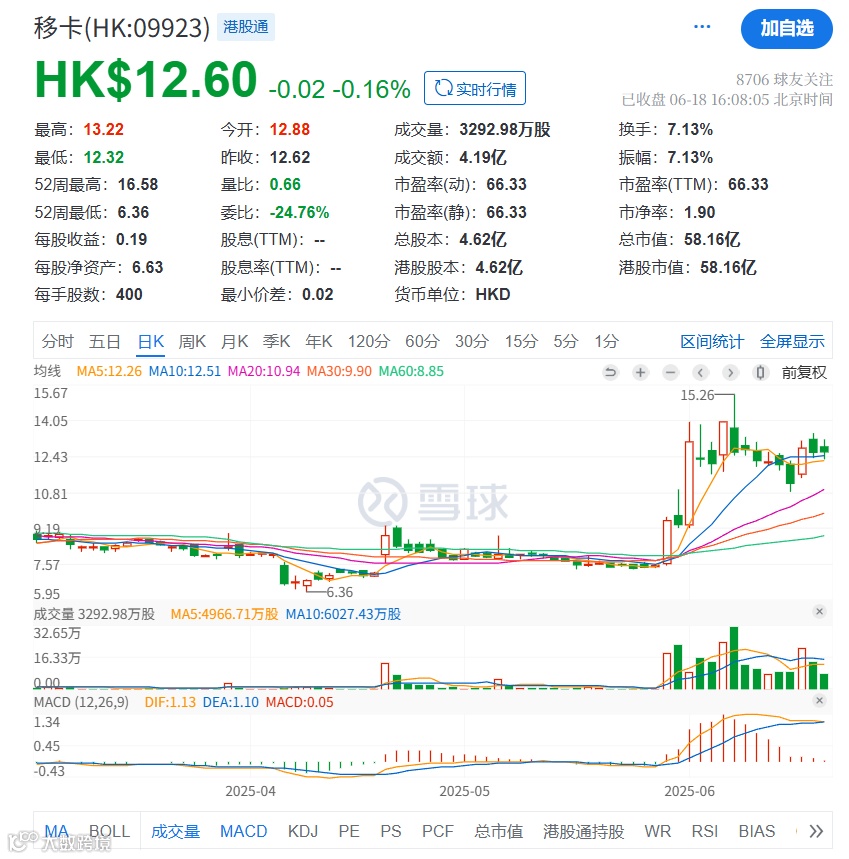
Task: Switch to the 分时 chart tab
Action: tap(58, 341)
